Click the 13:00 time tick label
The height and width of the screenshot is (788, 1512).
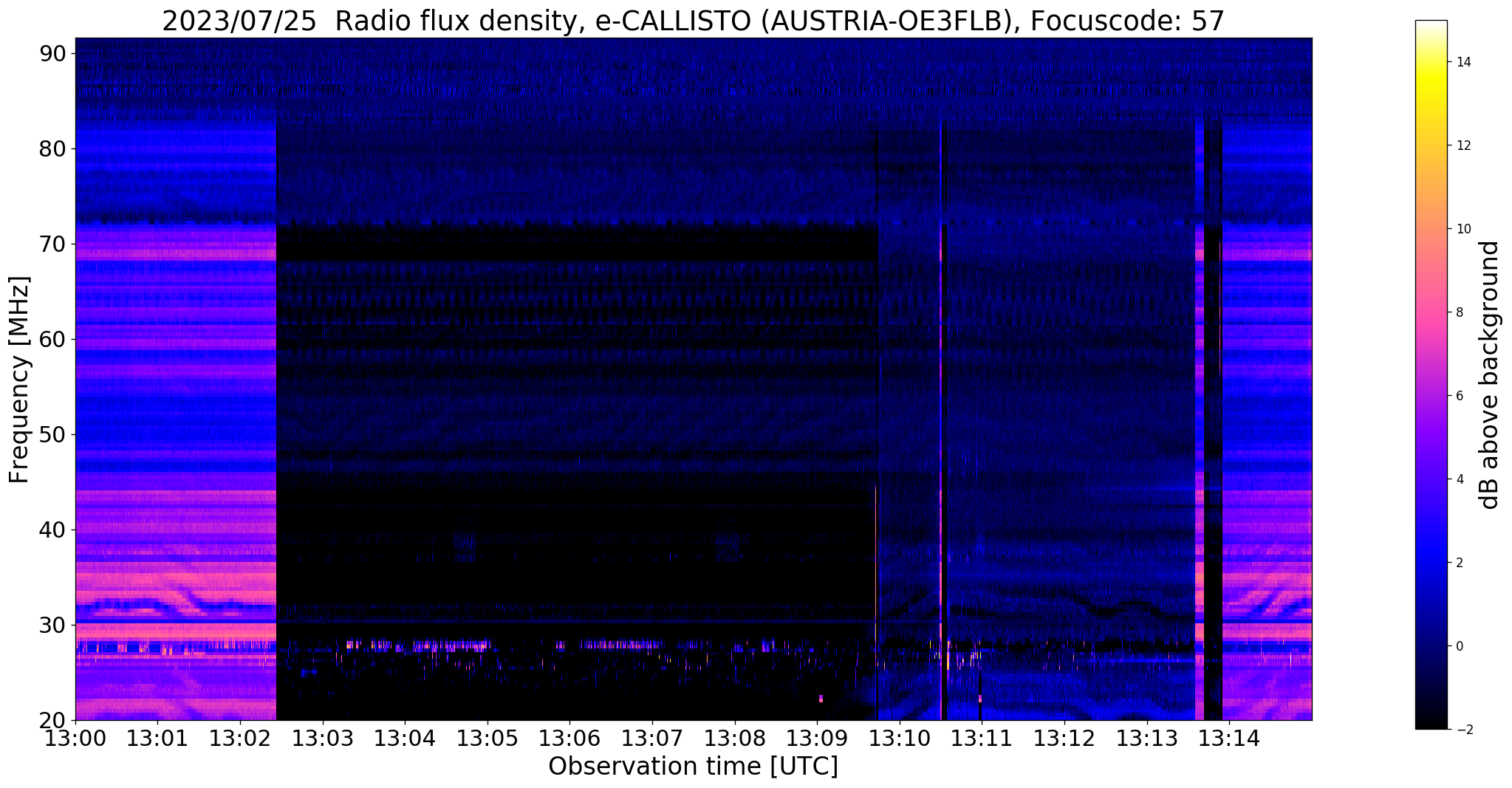[75, 738]
